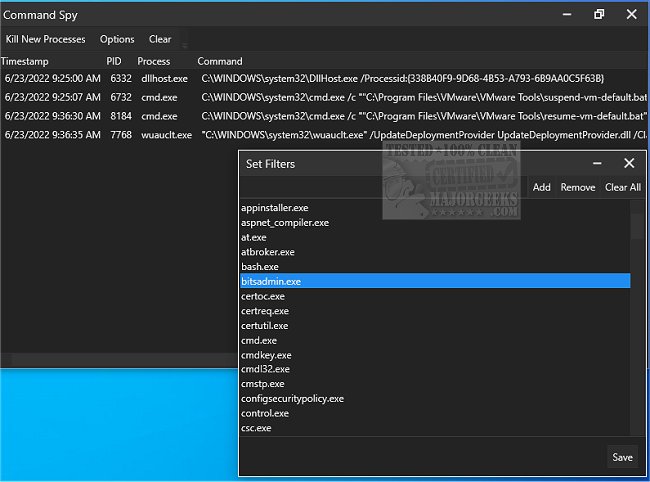Select the wuauclt.exe process row

(325, 135)
